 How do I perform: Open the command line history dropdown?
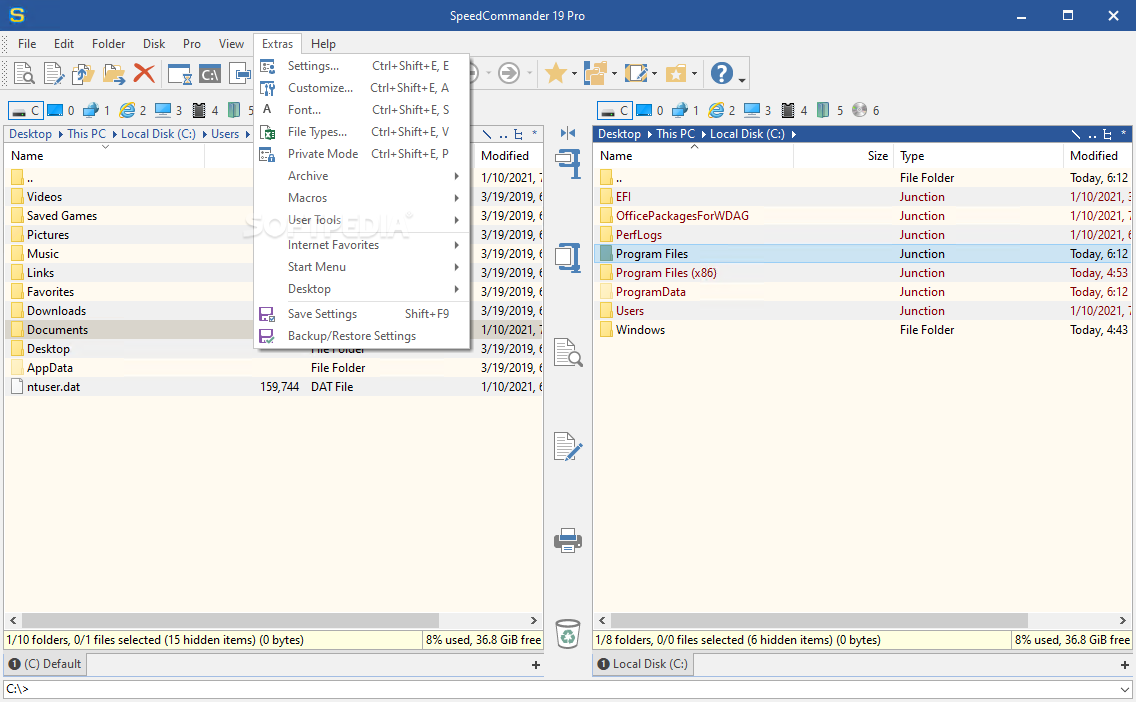(x=1124, y=689)
